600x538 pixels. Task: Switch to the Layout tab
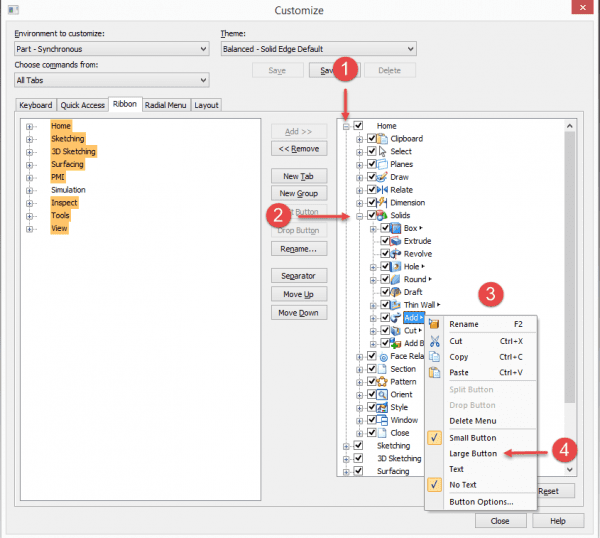(206, 105)
